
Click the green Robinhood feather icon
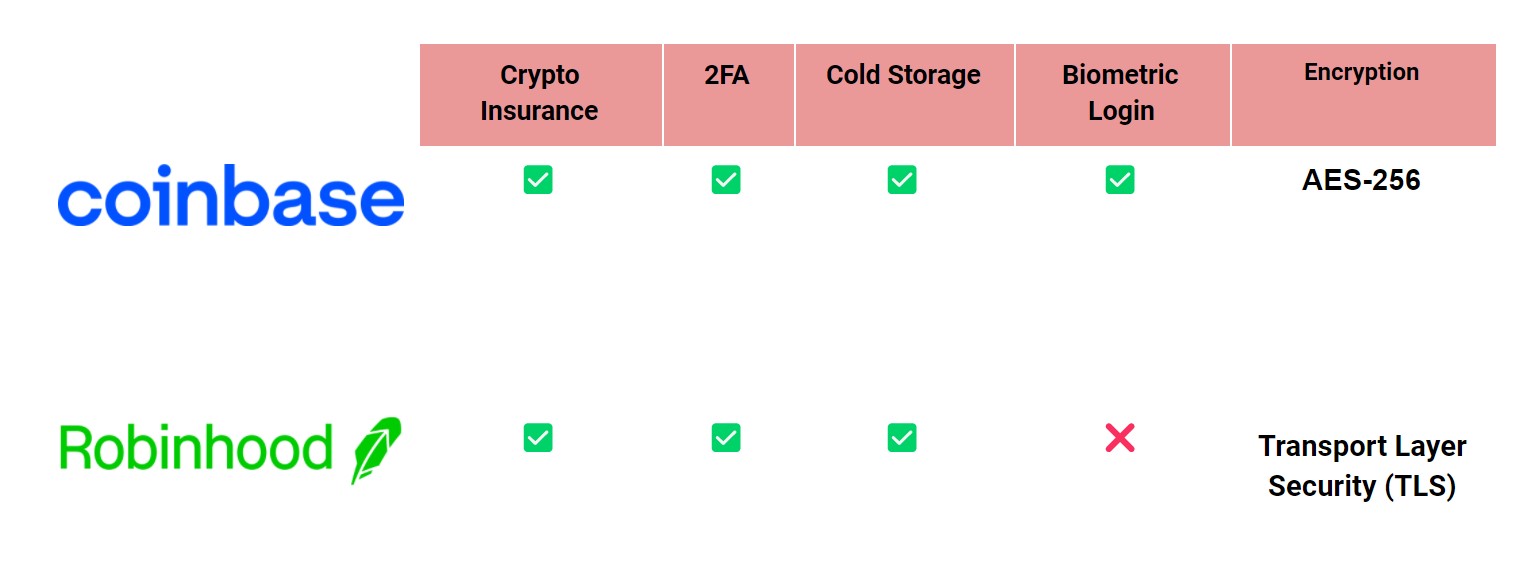click(x=377, y=450)
